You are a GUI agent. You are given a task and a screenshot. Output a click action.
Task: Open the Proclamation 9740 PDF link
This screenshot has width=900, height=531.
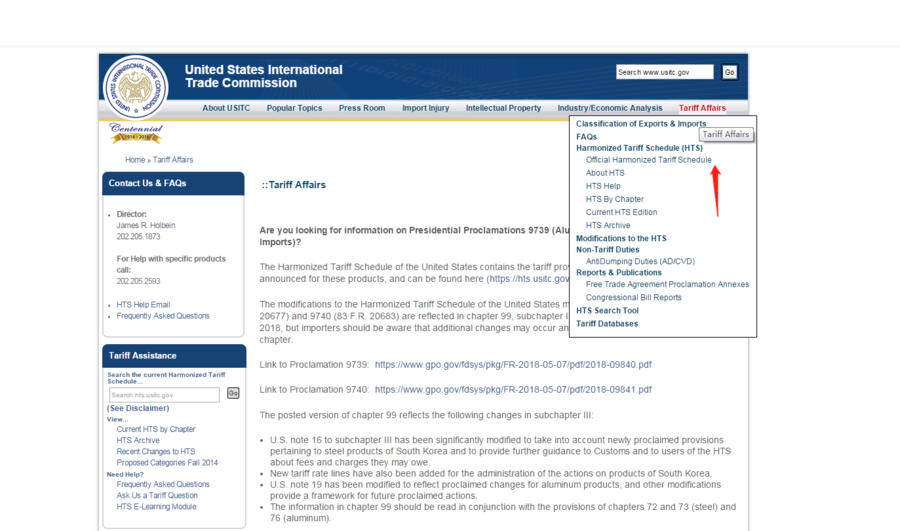pos(513,389)
